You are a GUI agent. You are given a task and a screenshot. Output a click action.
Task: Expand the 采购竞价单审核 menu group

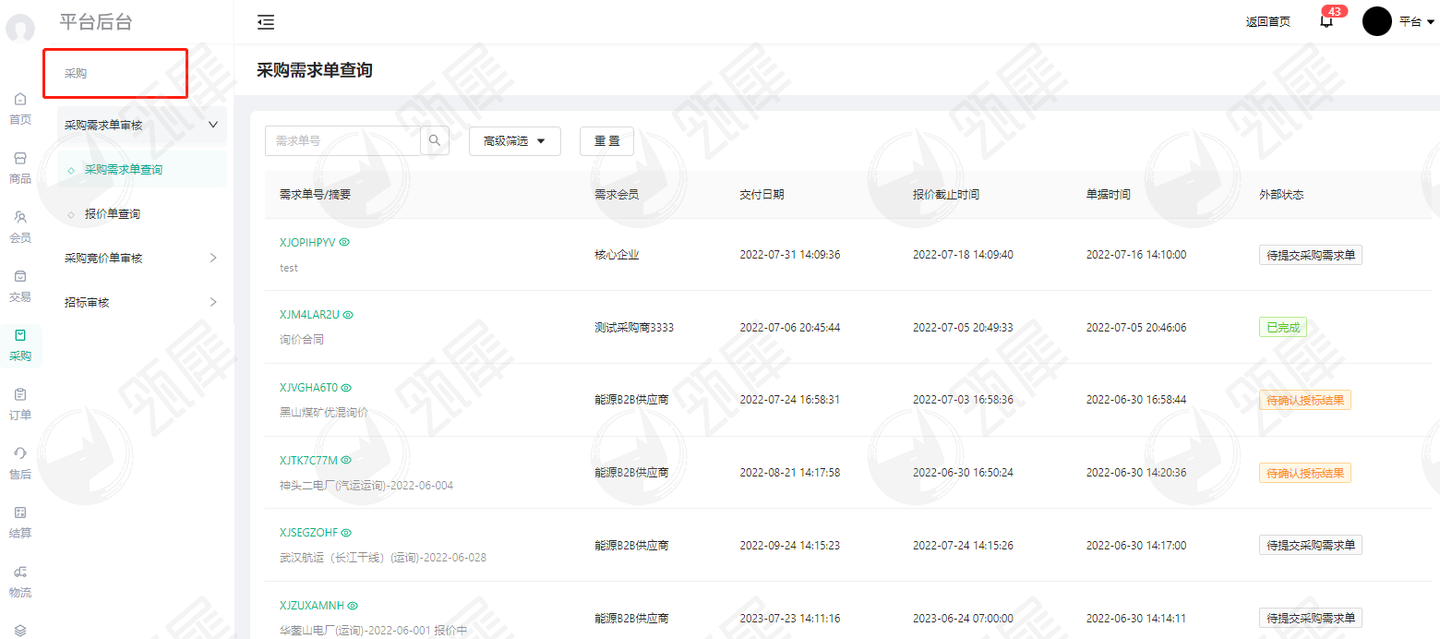click(142, 258)
